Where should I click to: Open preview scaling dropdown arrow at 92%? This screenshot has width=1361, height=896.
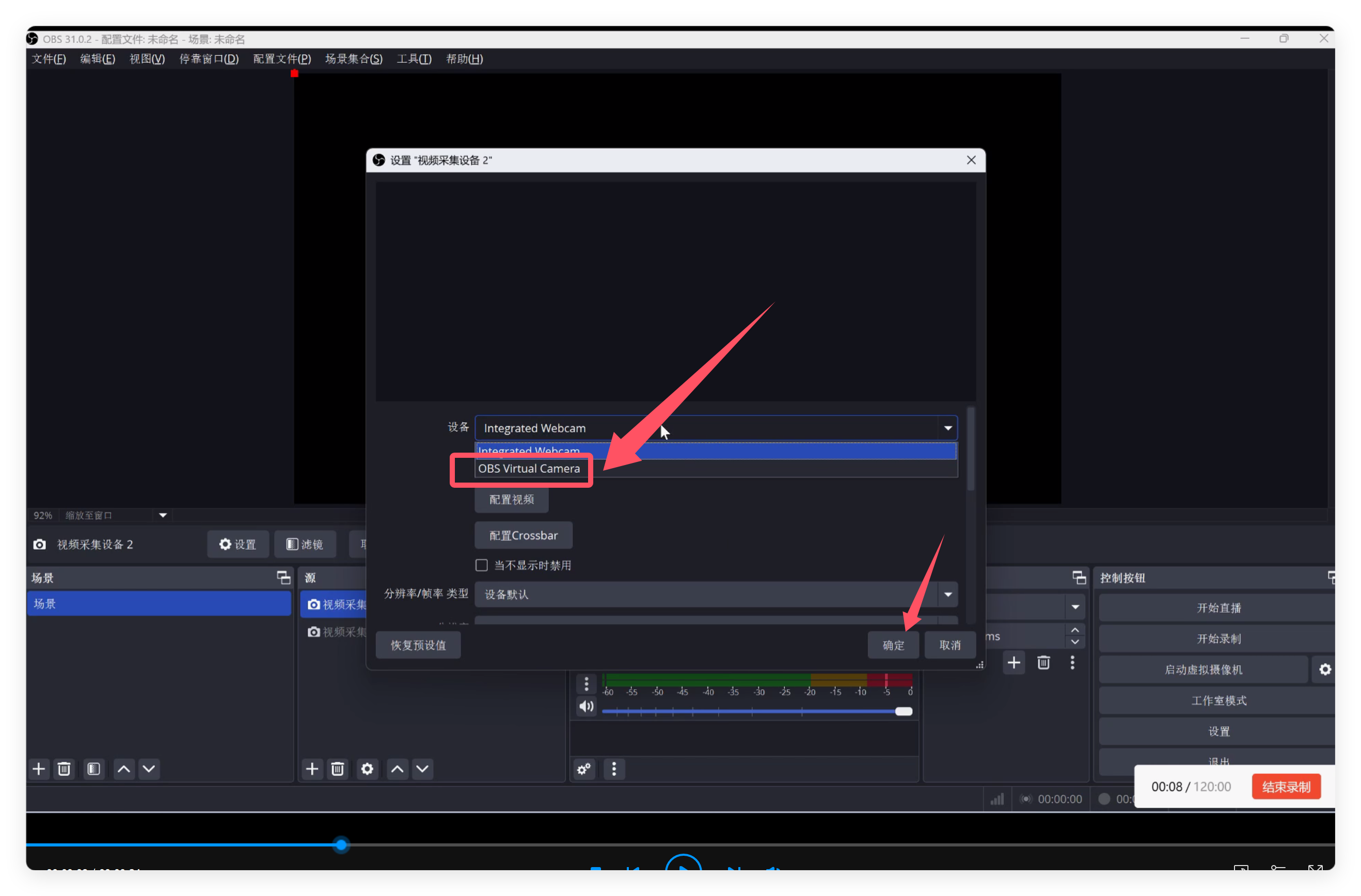tap(163, 515)
